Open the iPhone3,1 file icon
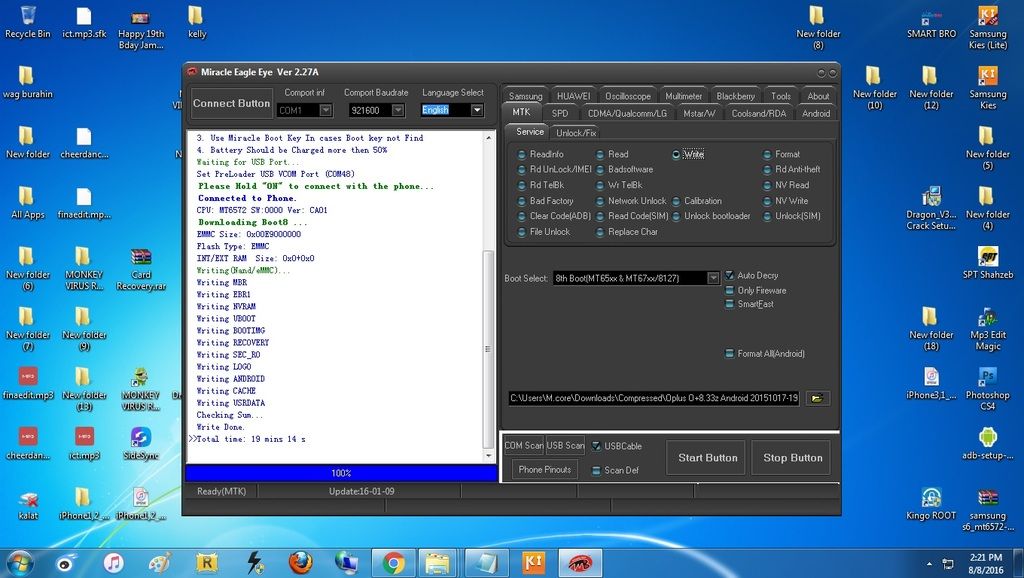The width and height of the screenshot is (1024, 578). coord(931,383)
